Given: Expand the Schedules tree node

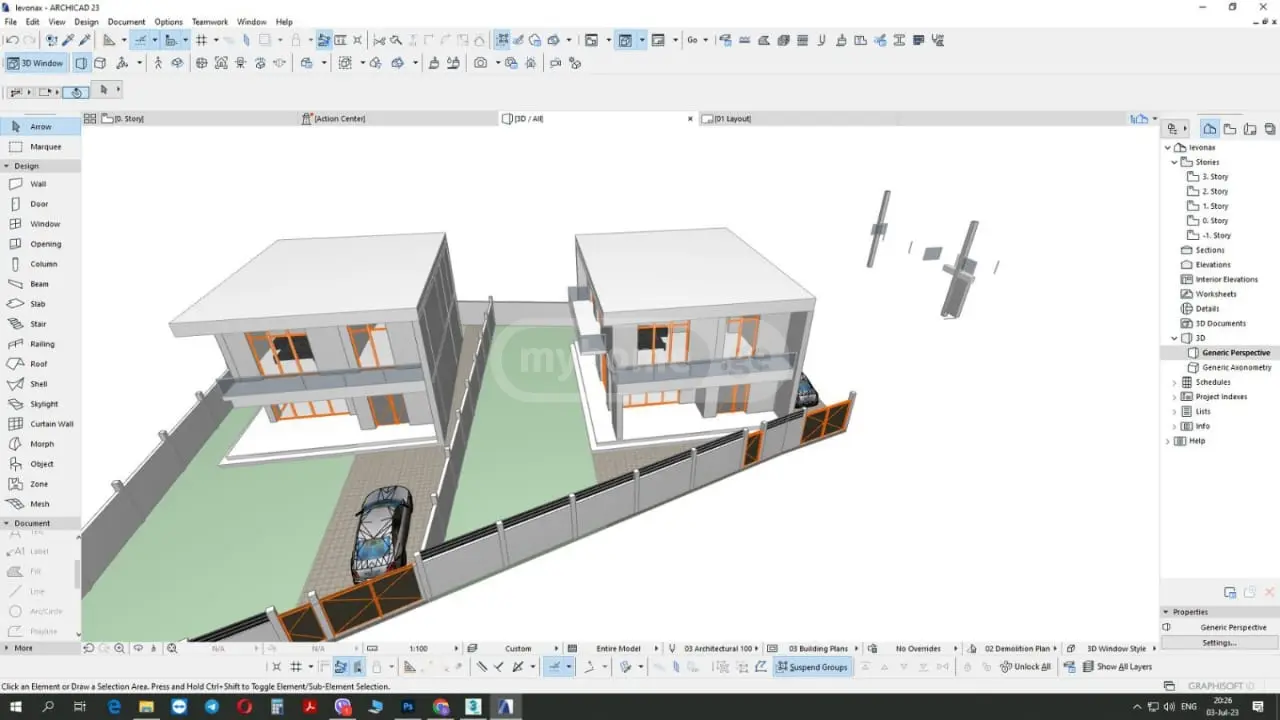Looking at the screenshot, I should click(x=1174, y=382).
